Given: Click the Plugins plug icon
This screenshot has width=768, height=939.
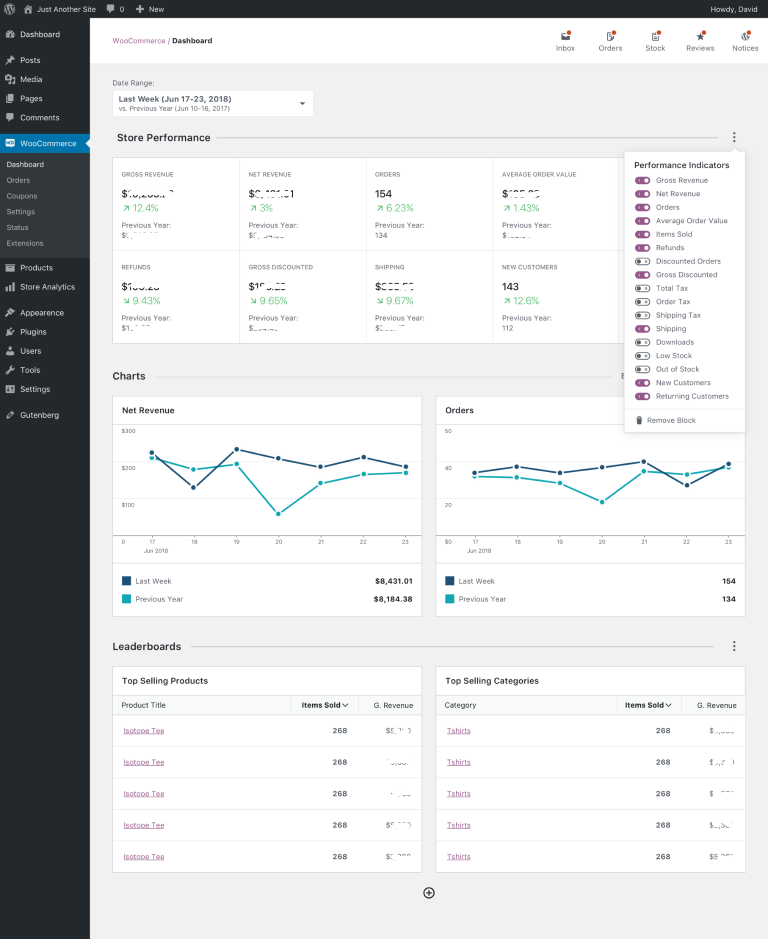Looking at the screenshot, I should click(10, 332).
